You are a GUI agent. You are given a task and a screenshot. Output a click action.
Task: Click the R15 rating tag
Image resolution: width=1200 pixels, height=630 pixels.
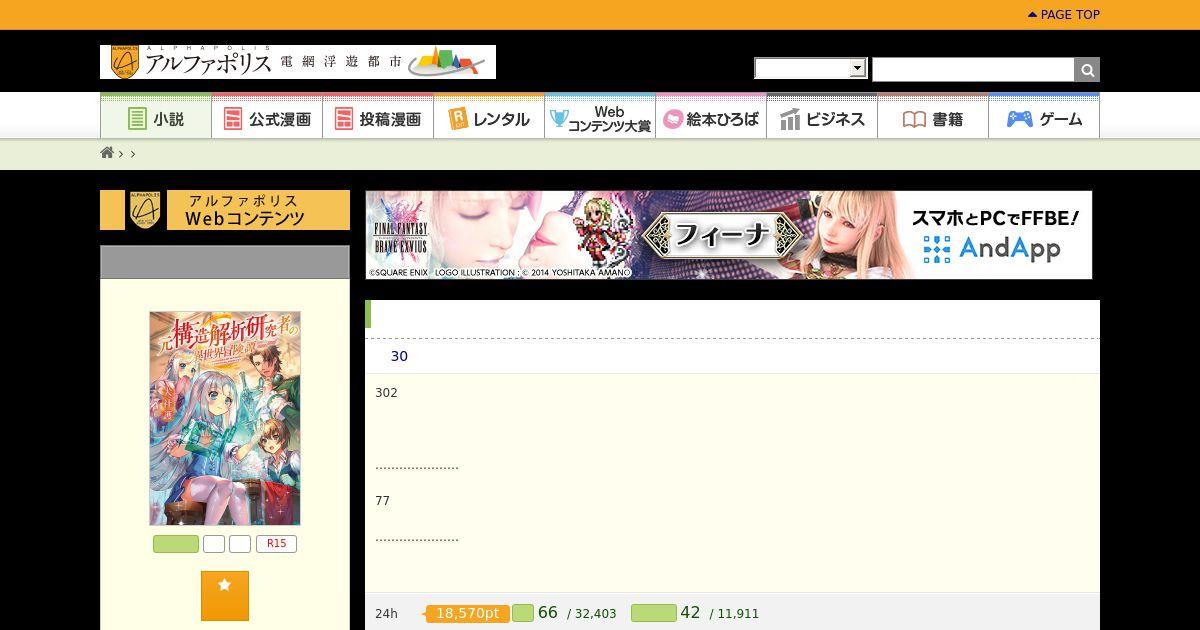tap(277, 544)
